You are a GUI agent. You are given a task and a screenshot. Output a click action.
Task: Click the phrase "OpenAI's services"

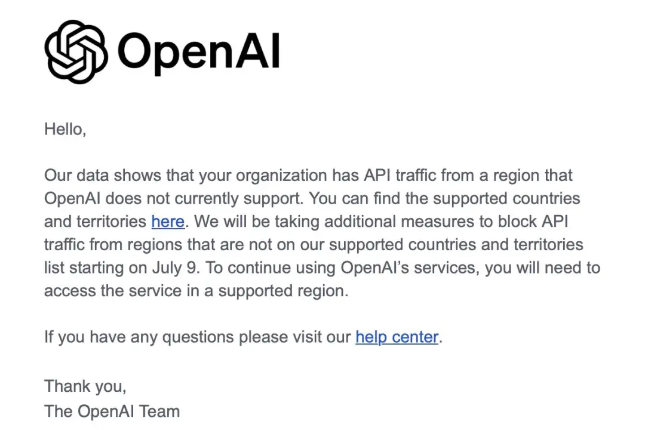(410, 268)
